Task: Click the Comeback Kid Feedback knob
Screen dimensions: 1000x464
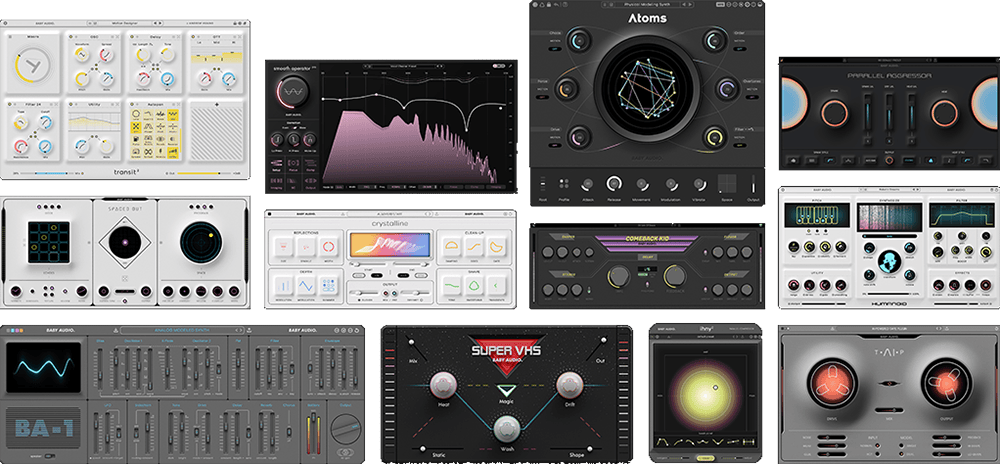Action: pos(676,276)
